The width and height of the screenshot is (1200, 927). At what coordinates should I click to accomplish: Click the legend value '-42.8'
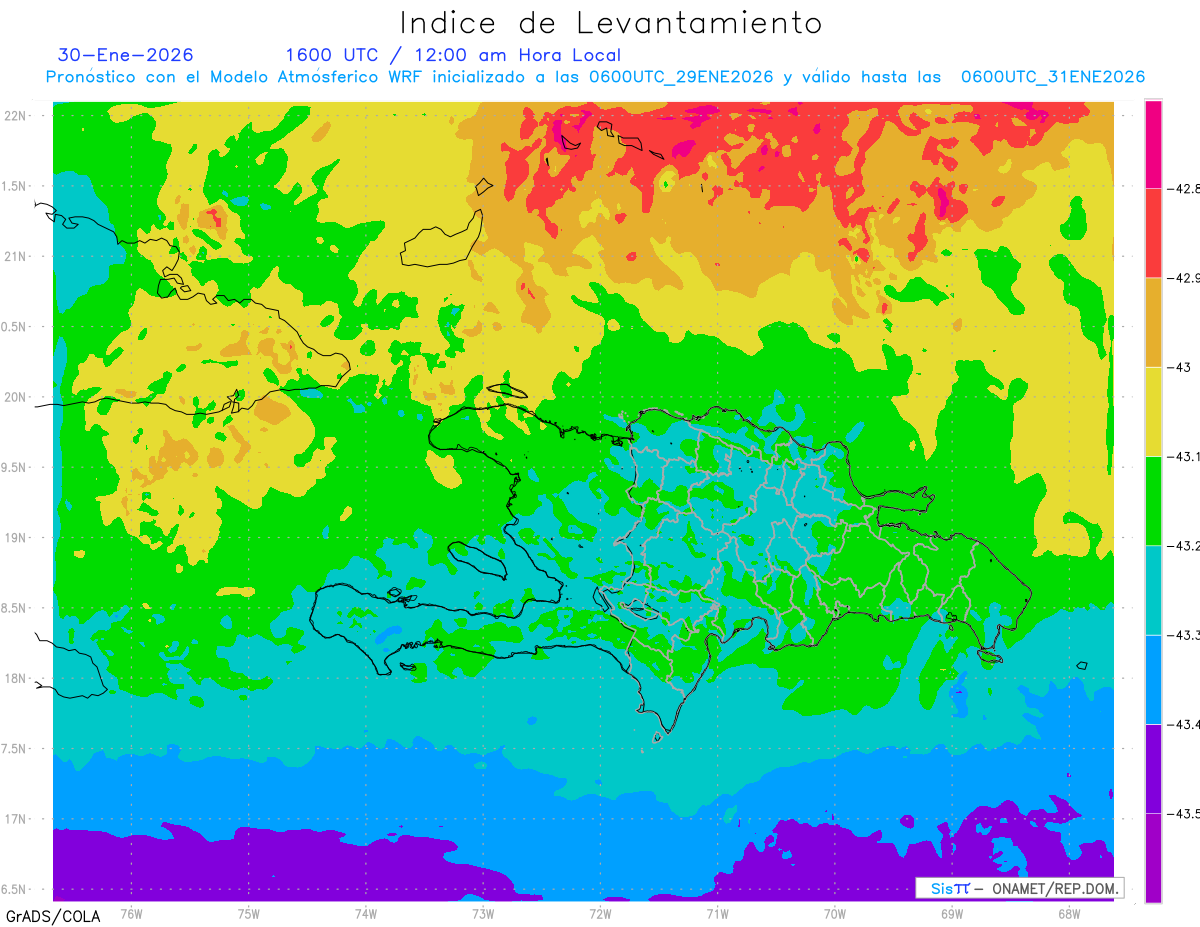[1186, 188]
